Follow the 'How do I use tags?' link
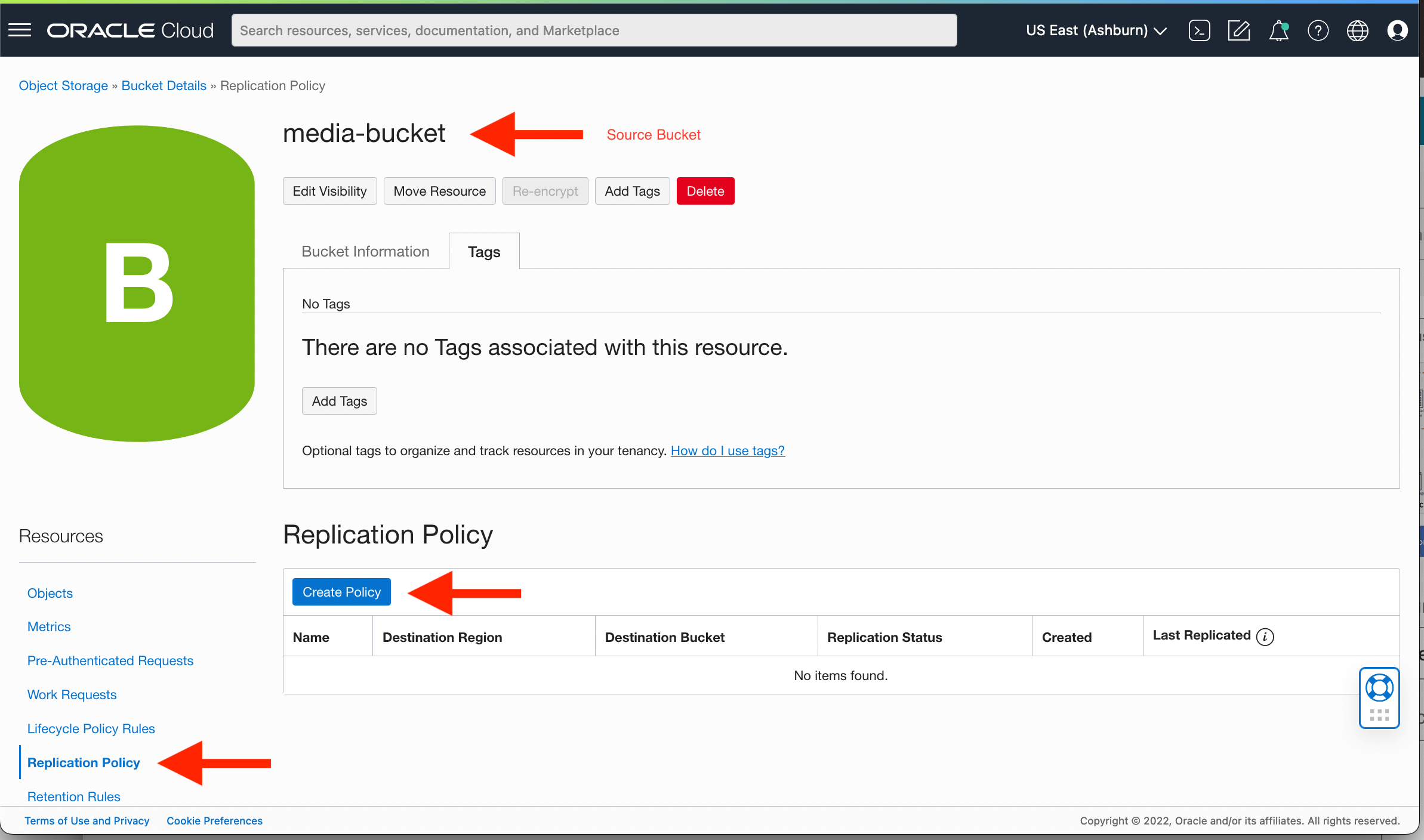Image resolution: width=1424 pixels, height=840 pixels. point(727,450)
